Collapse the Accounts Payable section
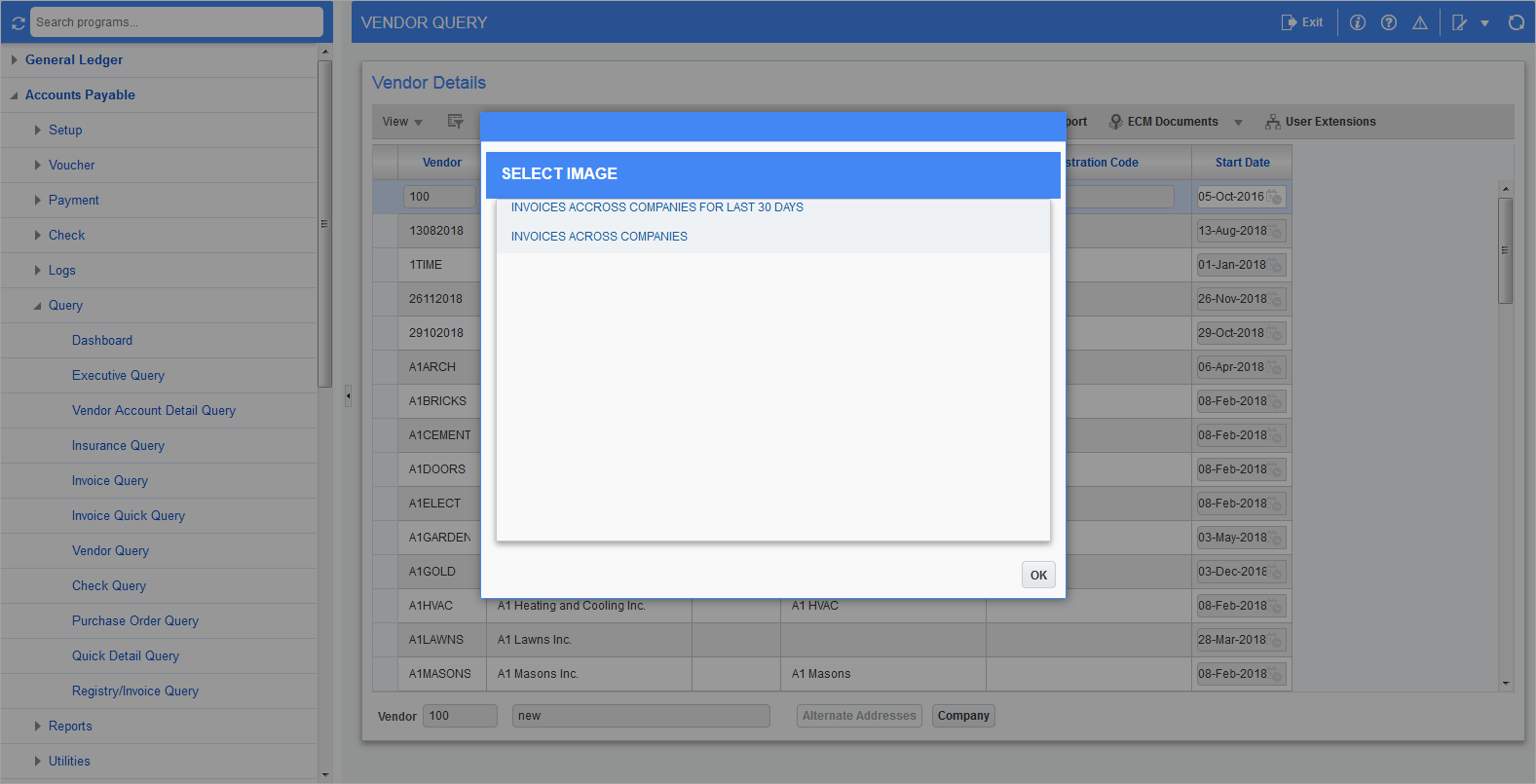The width and height of the screenshot is (1536, 784). click(x=14, y=94)
